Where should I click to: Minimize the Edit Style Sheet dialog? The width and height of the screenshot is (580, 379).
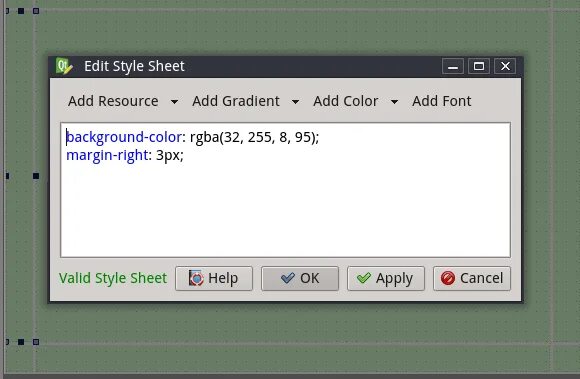(x=453, y=66)
